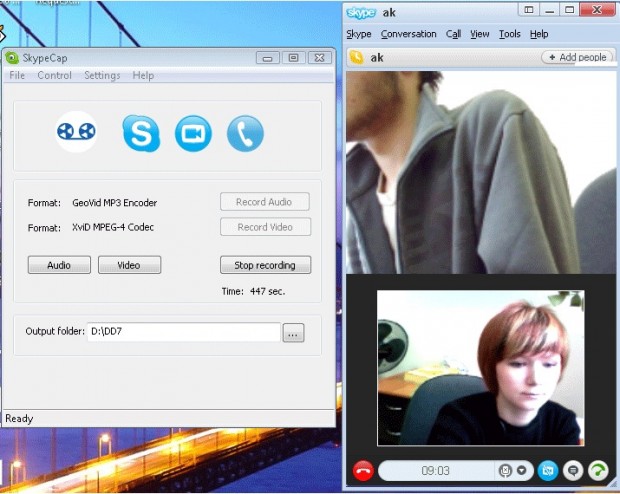Toggle compact view button in Skype title bar
This screenshot has width=620, height=494.
tap(529, 10)
